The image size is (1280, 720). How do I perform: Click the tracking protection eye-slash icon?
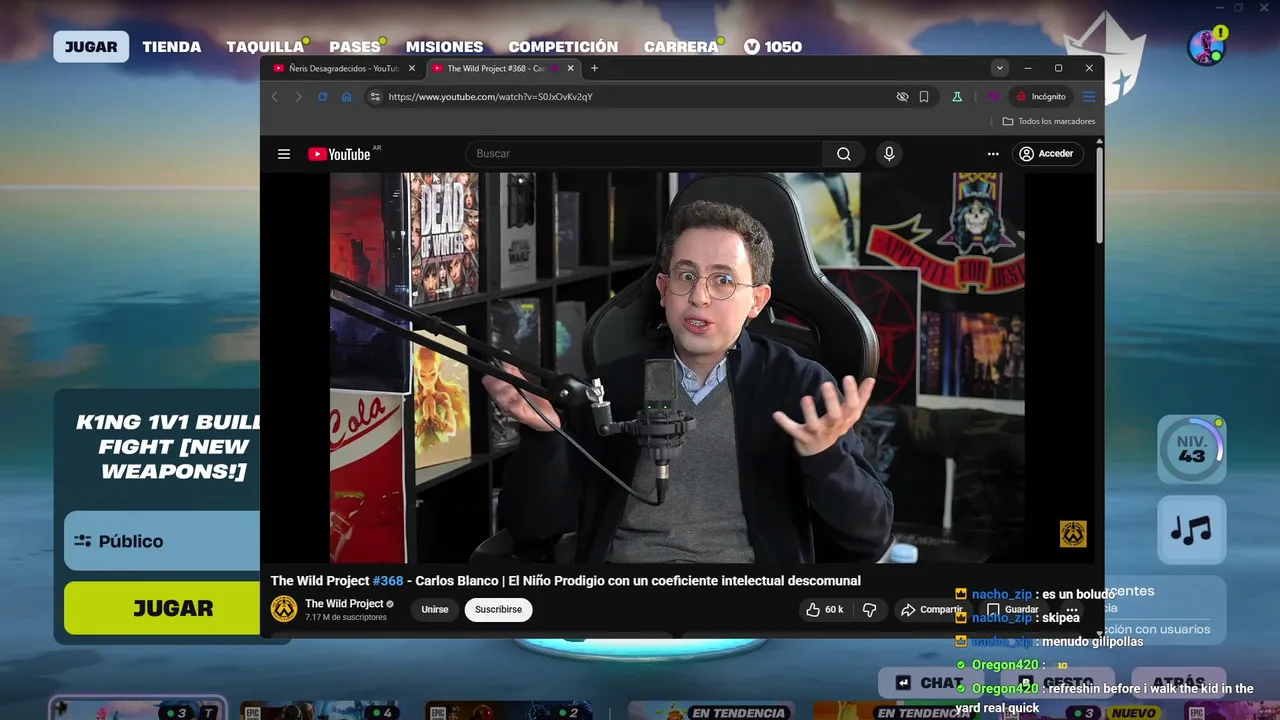(x=902, y=97)
